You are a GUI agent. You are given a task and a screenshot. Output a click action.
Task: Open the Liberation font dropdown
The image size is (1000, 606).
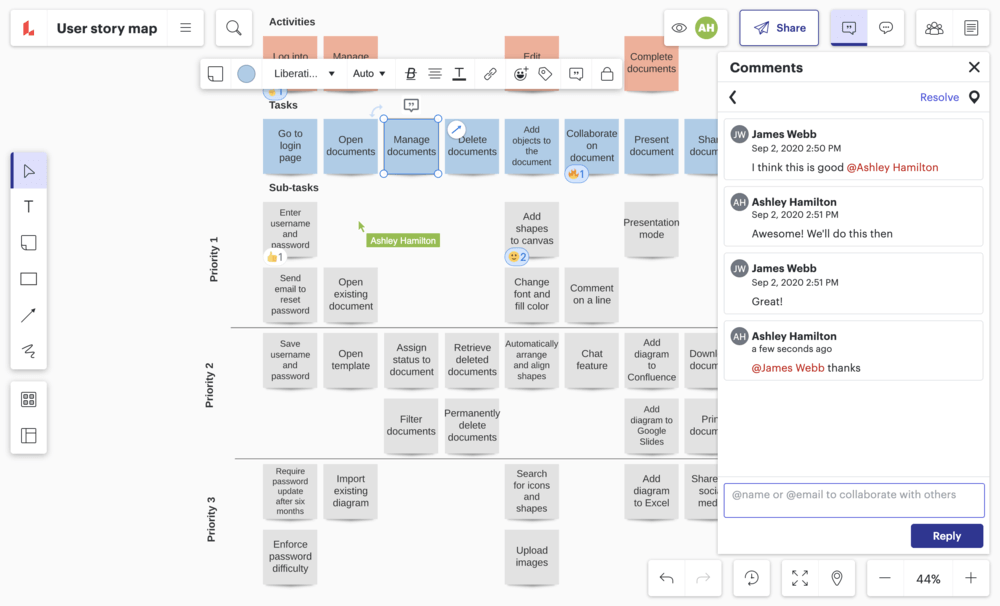(304, 73)
